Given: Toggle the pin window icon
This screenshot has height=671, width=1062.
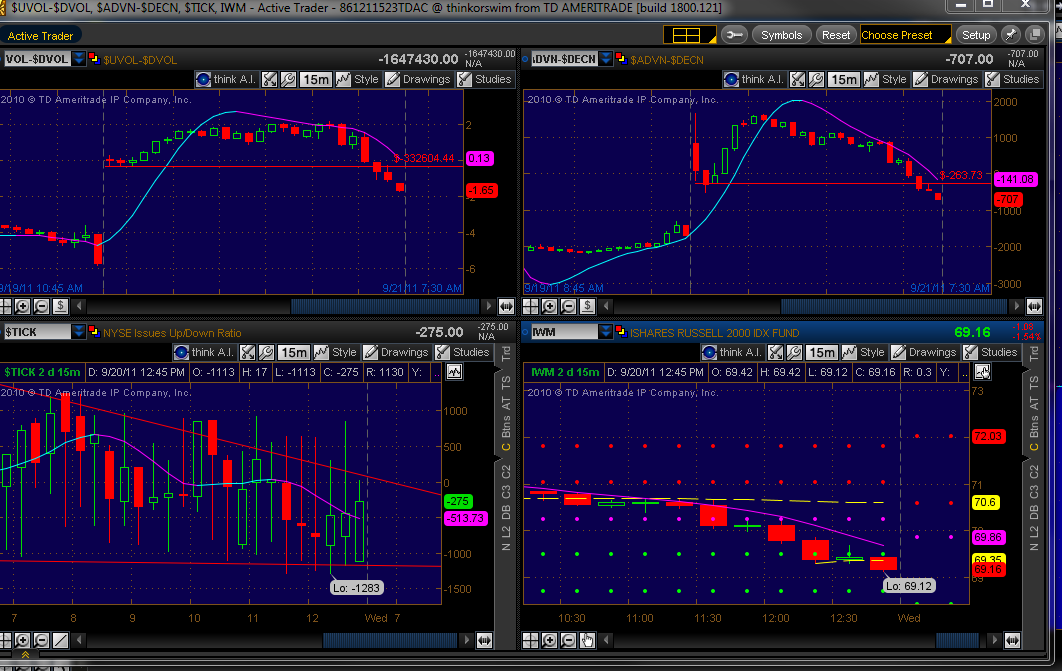Looking at the screenshot, I should click(x=1011, y=35).
